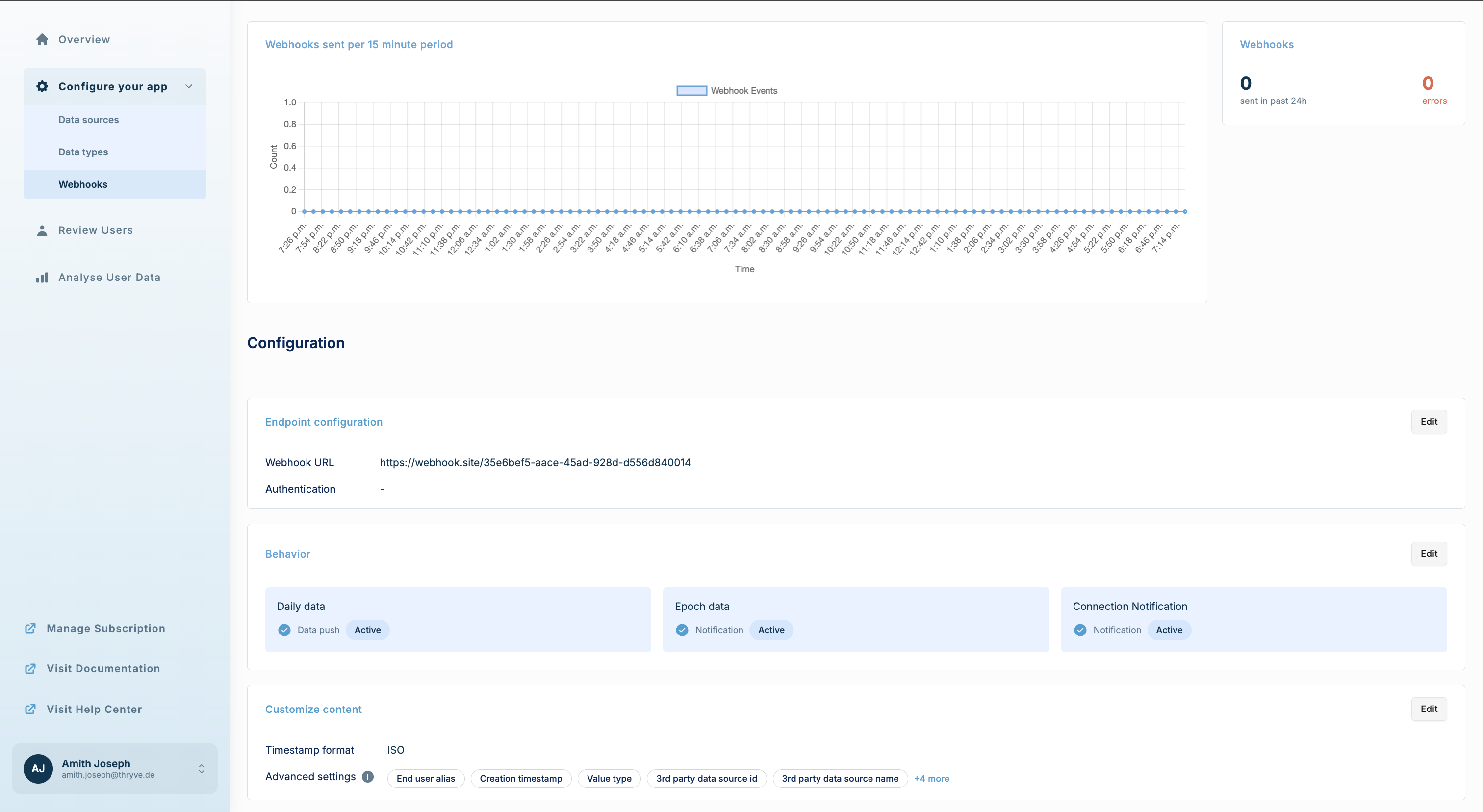The image size is (1483, 812).
Task: Click the Visit Documentation external link icon
Action: pyautogui.click(x=30, y=669)
